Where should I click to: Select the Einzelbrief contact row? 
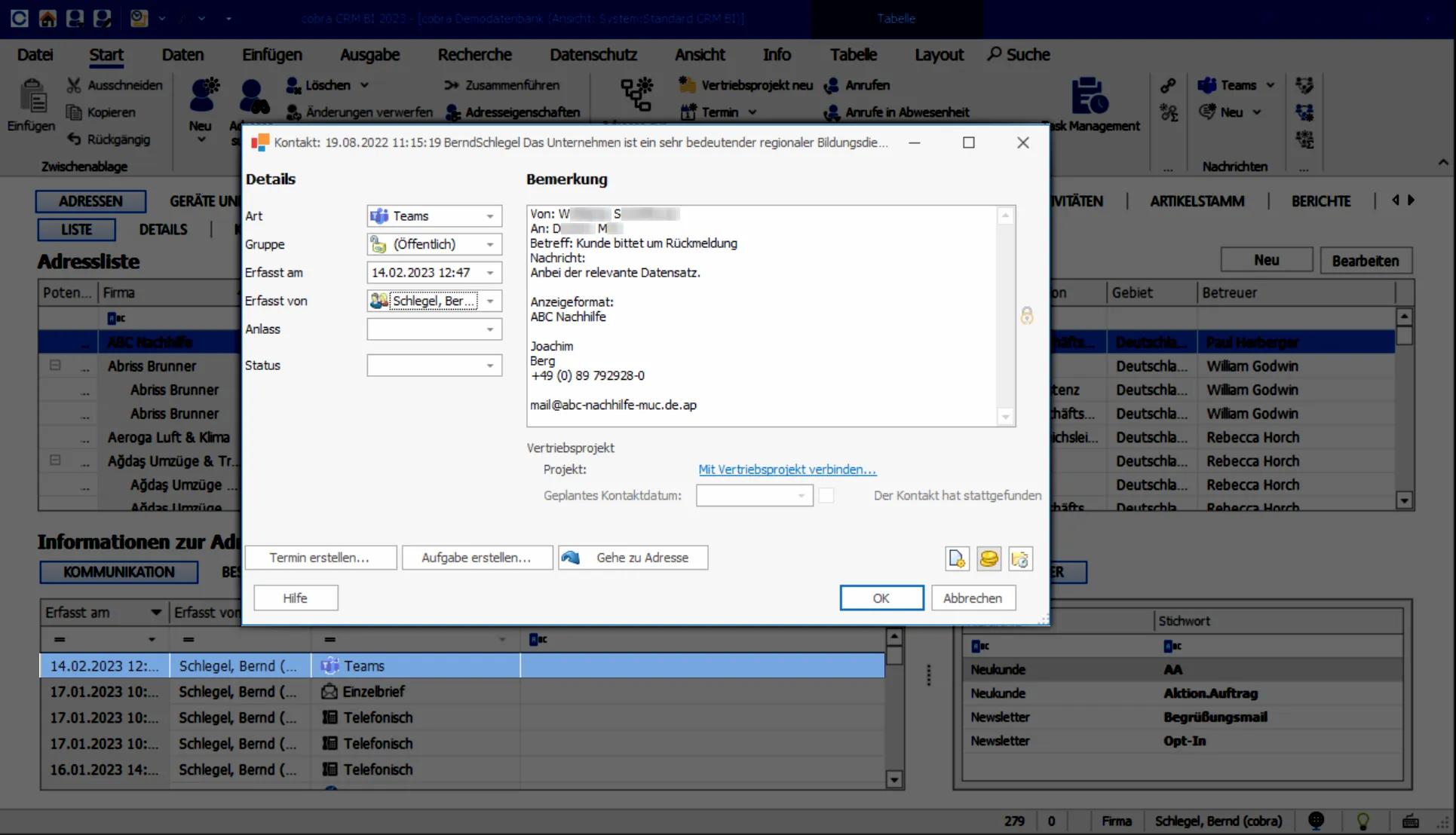click(x=461, y=692)
